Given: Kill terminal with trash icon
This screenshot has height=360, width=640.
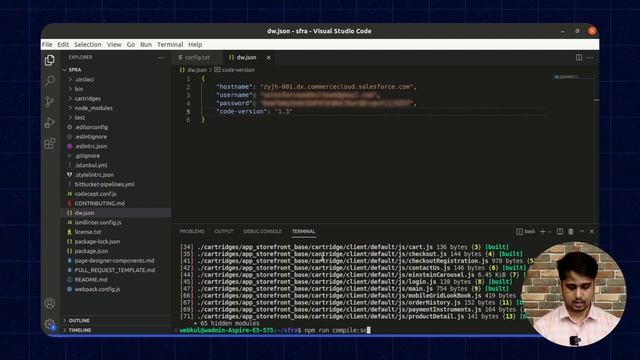Looking at the screenshot, I should tap(571, 231).
